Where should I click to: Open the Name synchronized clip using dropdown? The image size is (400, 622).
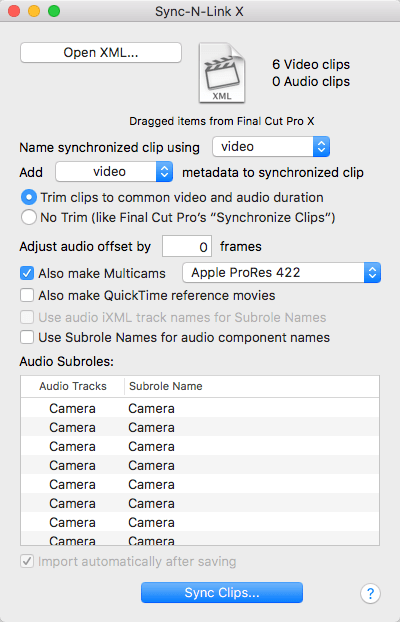pos(271,147)
